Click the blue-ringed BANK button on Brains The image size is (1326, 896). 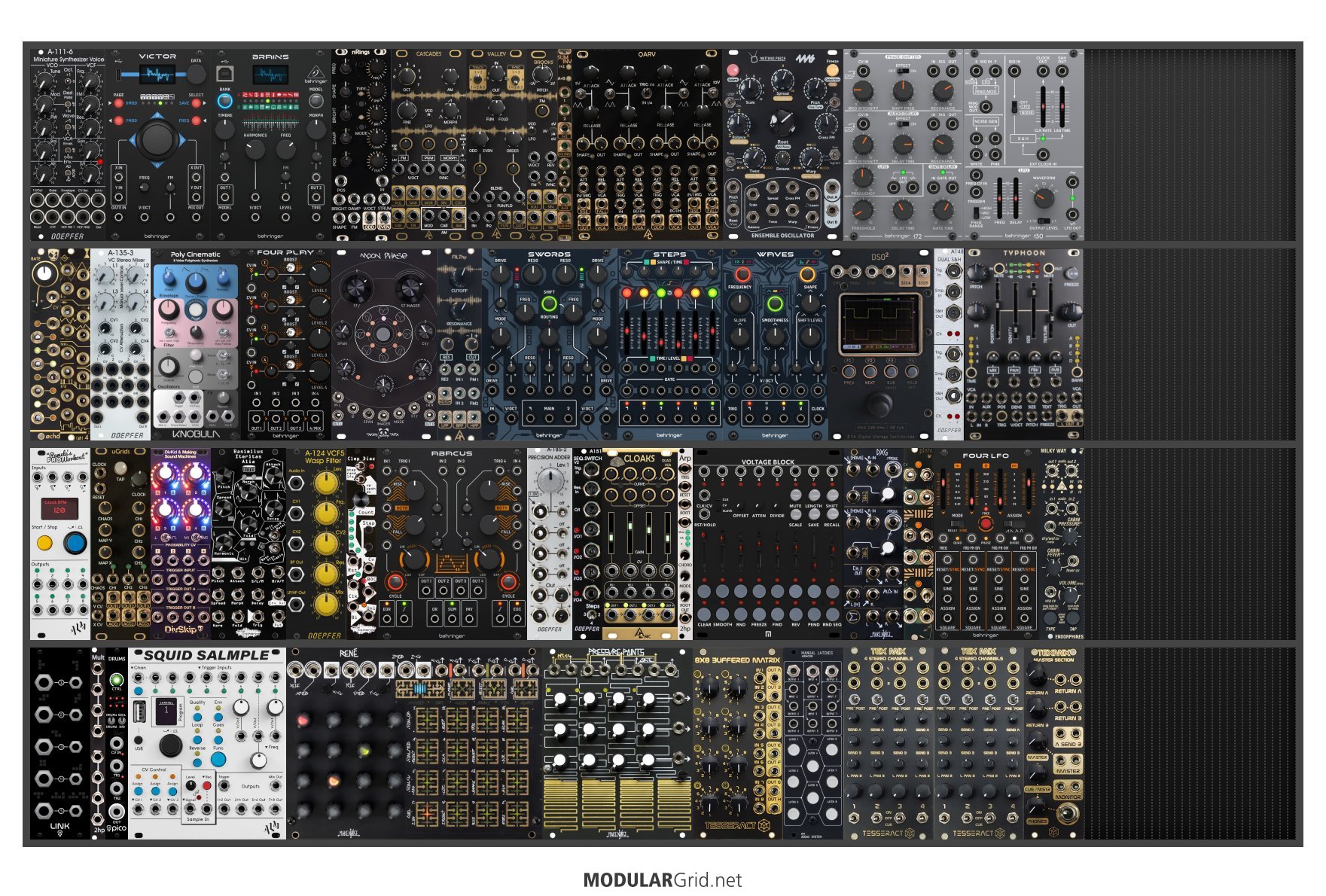coord(224,100)
